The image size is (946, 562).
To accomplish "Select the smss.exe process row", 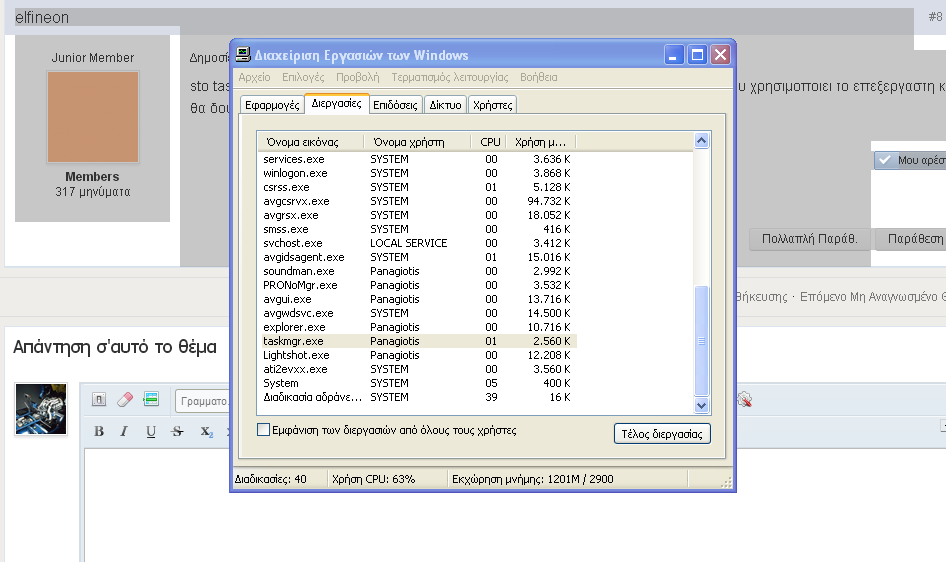I will pyautogui.click(x=417, y=229).
